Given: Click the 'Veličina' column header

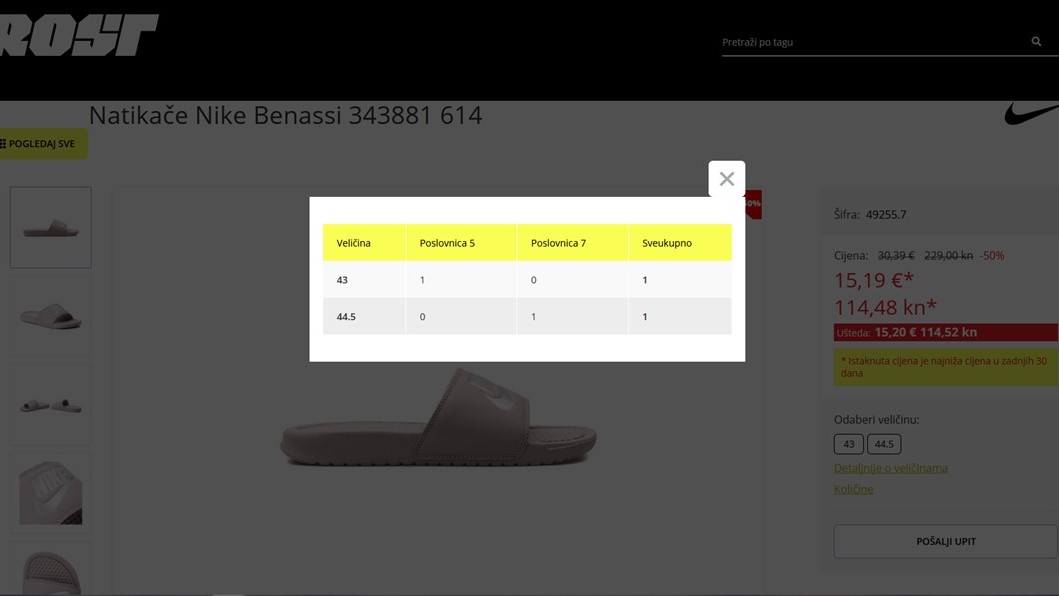Looking at the screenshot, I should point(364,243).
